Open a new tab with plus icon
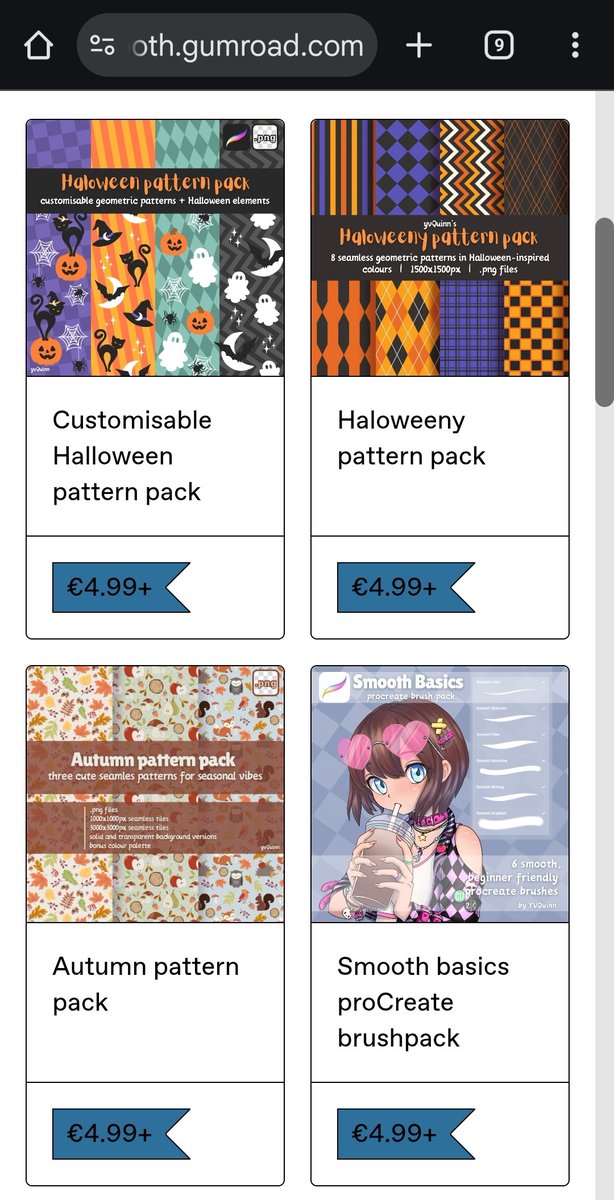This screenshot has width=614, height=1200. (419, 45)
